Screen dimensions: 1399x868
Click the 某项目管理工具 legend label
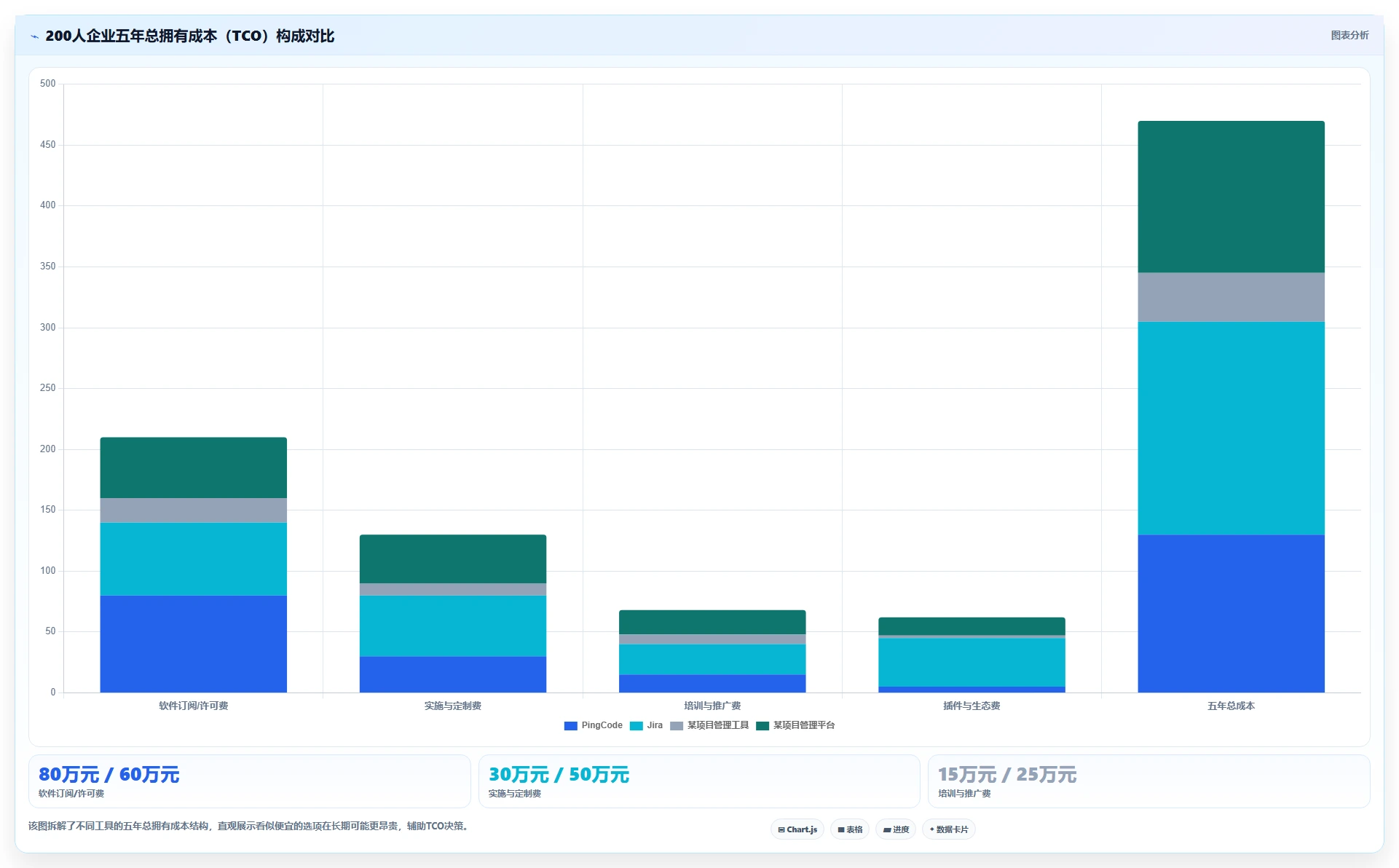click(x=717, y=725)
